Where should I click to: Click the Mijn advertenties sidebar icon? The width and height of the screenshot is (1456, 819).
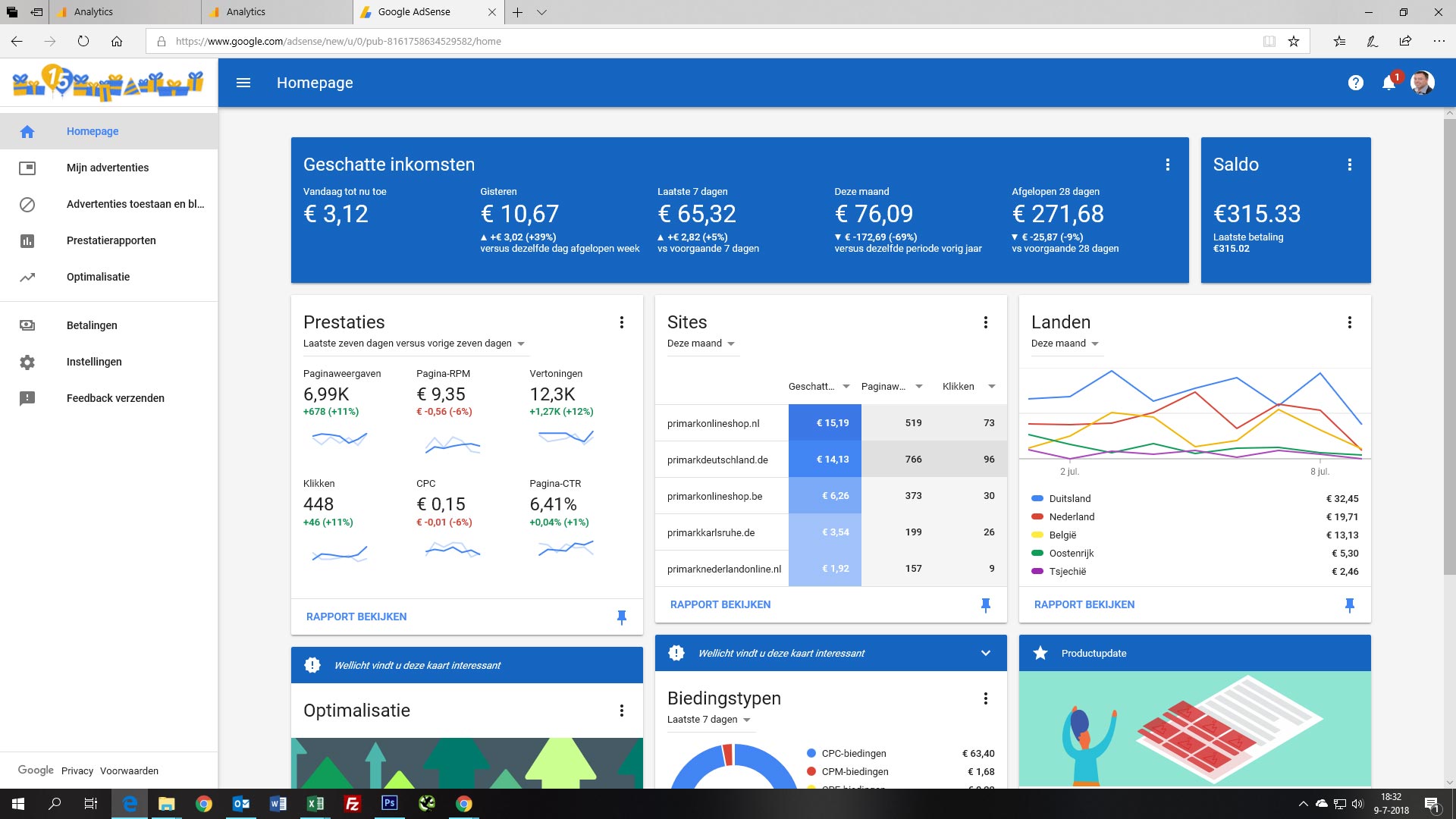(x=27, y=168)
